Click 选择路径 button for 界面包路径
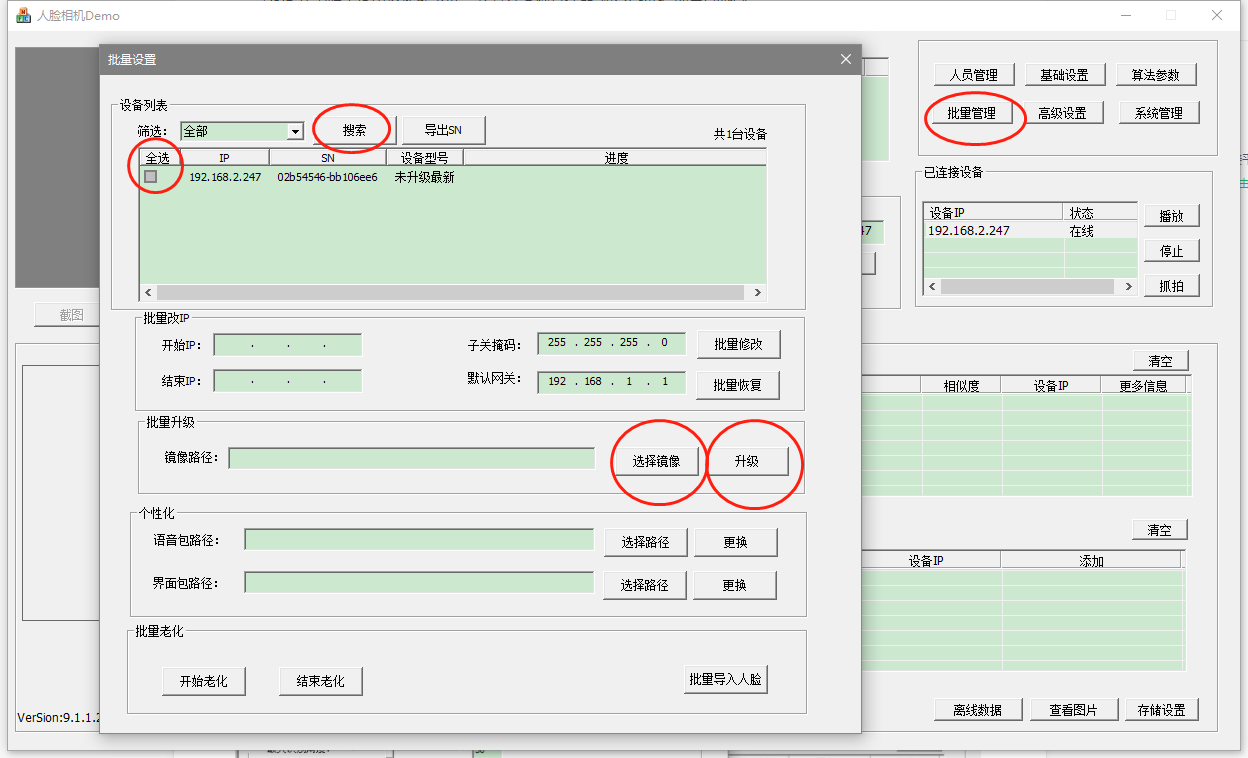 [x=644, y=585]
